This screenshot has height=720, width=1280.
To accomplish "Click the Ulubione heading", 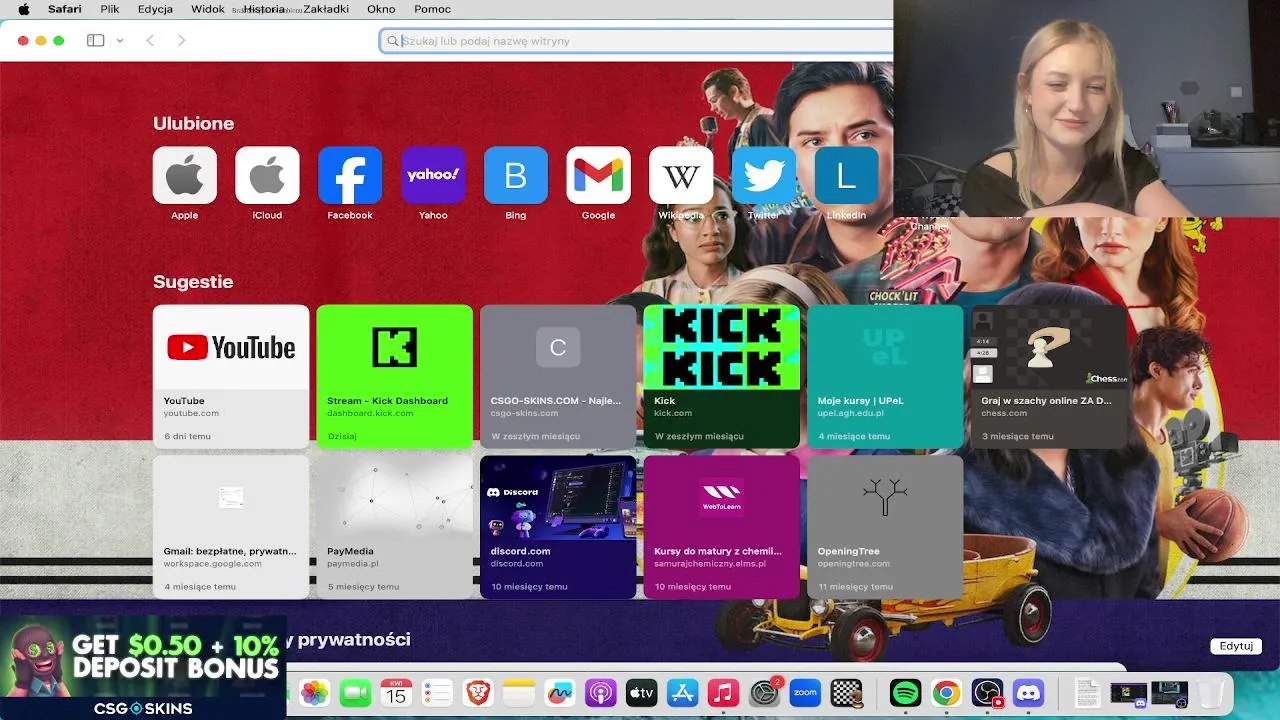I will click(x=193, y=123).
